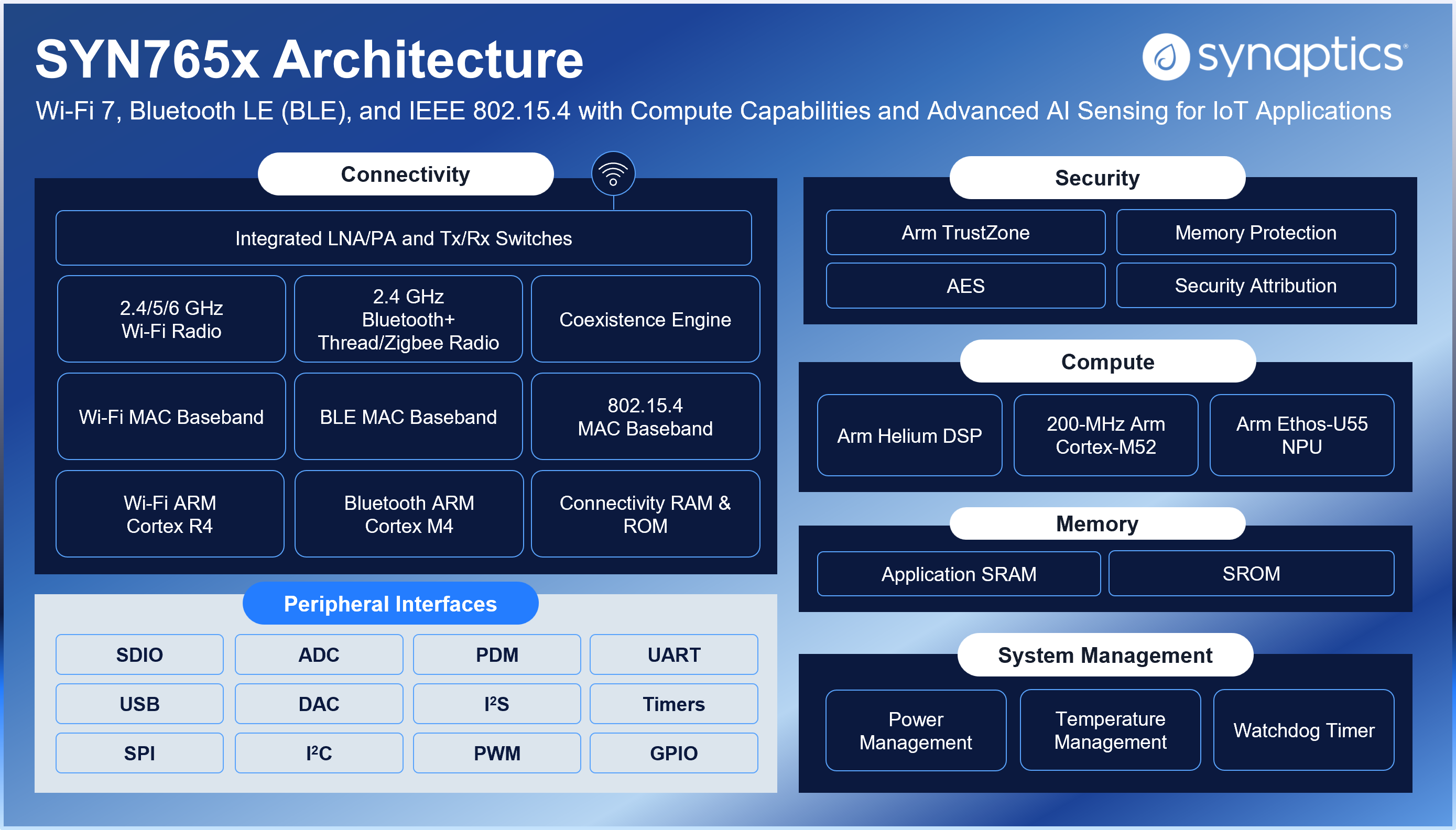1456x830 pixels.
Task: Click Integrated LNA/PA and Tx/Rx Switches block
Action: [404, 238]
